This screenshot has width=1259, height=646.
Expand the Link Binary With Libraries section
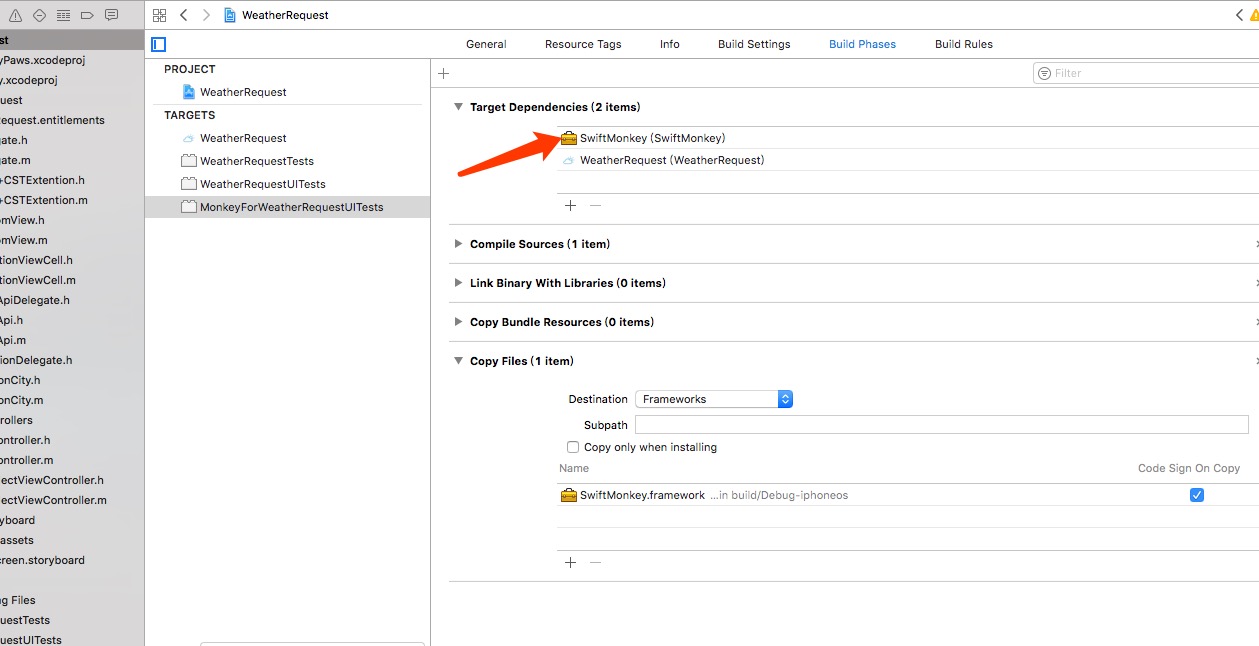tap(458, 283)
